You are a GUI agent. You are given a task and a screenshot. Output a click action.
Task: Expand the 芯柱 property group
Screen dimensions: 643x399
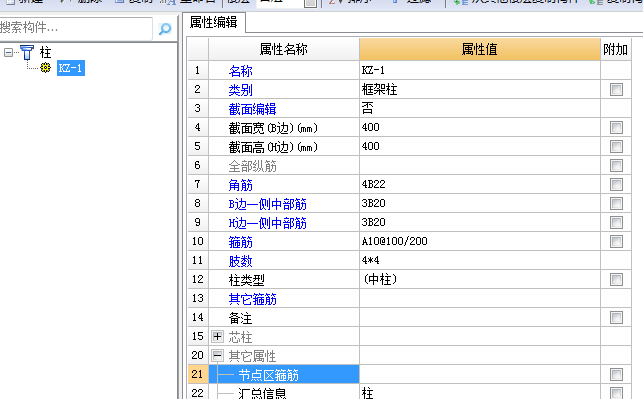(217, 337)
